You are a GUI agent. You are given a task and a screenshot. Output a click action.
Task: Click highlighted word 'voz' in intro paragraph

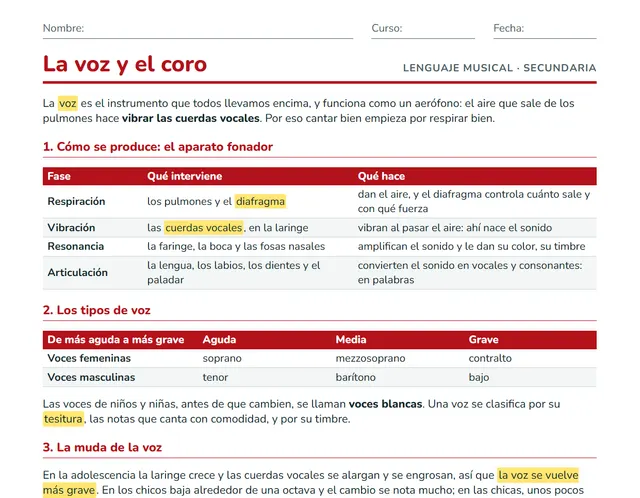pos(67,103)
